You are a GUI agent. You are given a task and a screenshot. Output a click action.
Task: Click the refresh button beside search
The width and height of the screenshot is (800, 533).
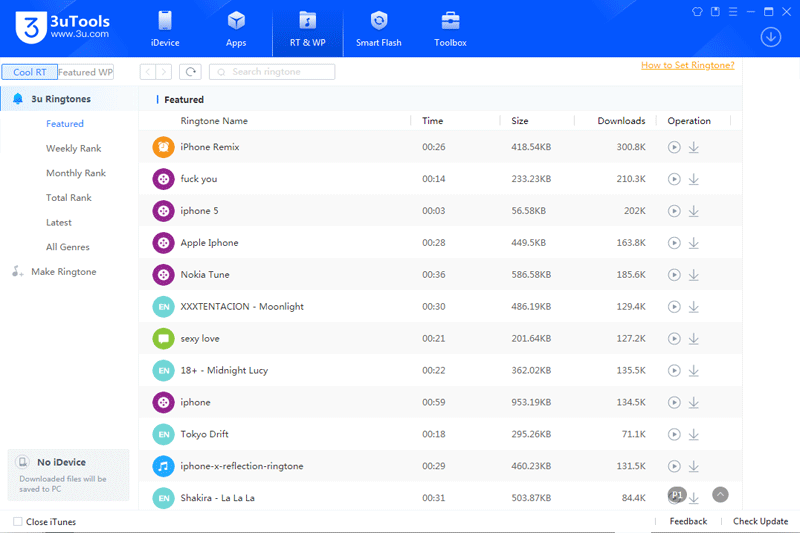(190, 72)
